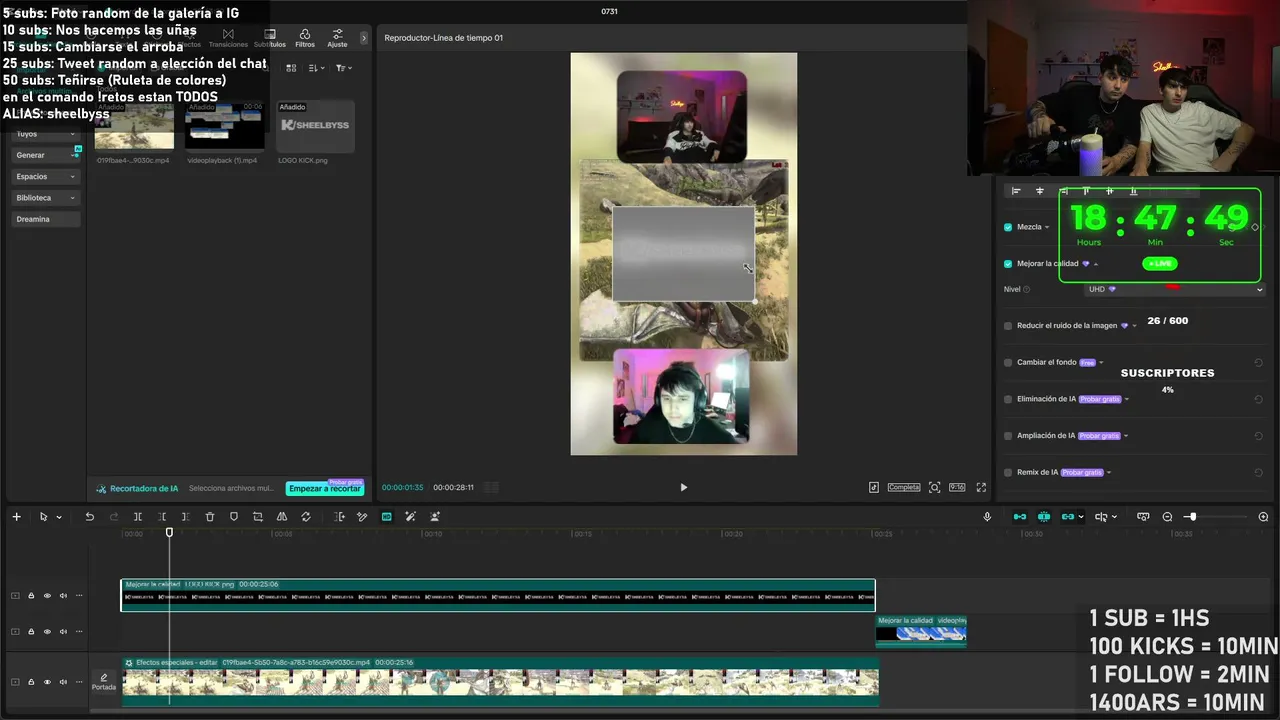Click the Empezar a recortar button
The image size is (1280, 720).
coord(324,488)
